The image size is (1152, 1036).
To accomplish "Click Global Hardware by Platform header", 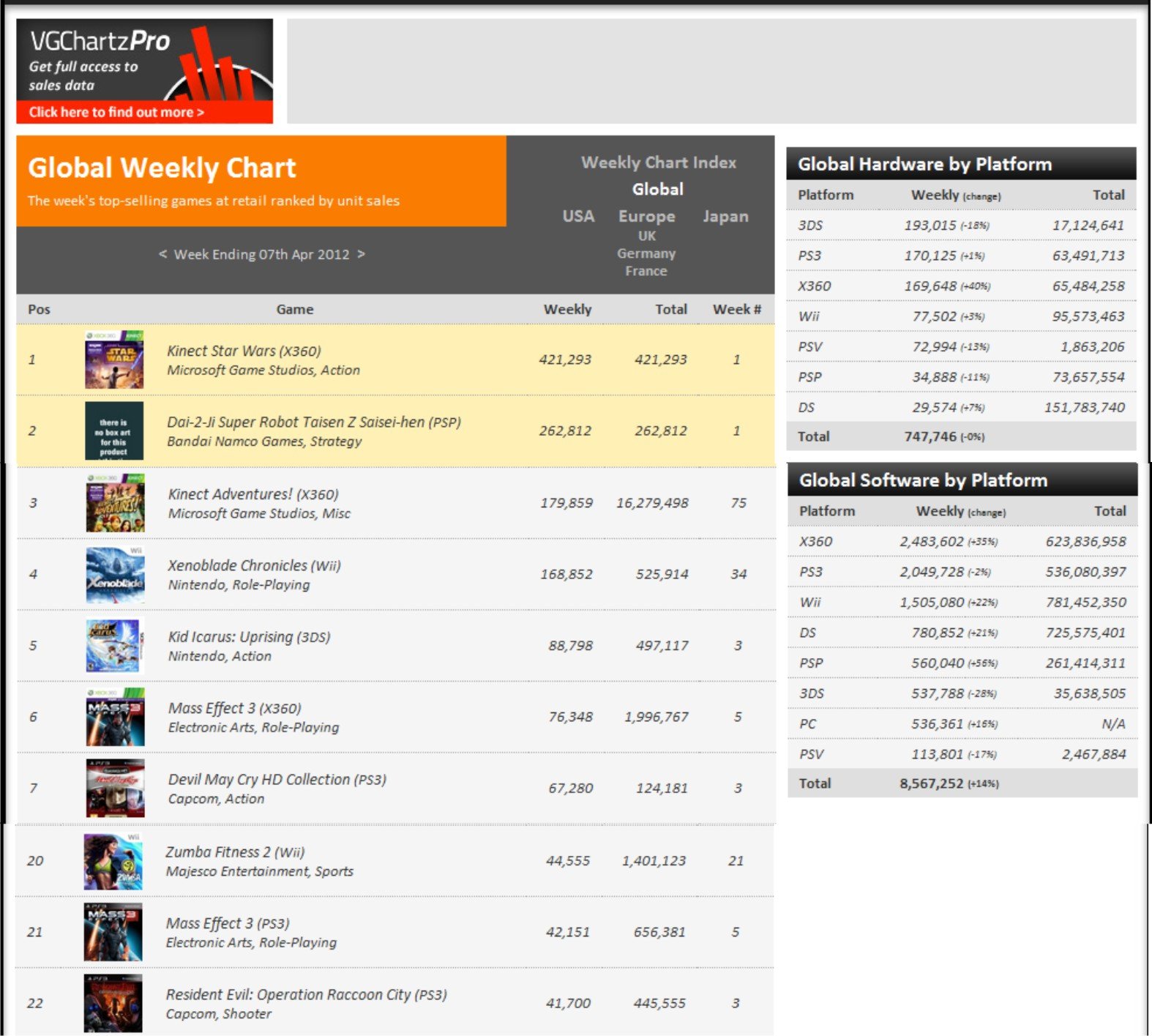I will (x=961, y=164).
